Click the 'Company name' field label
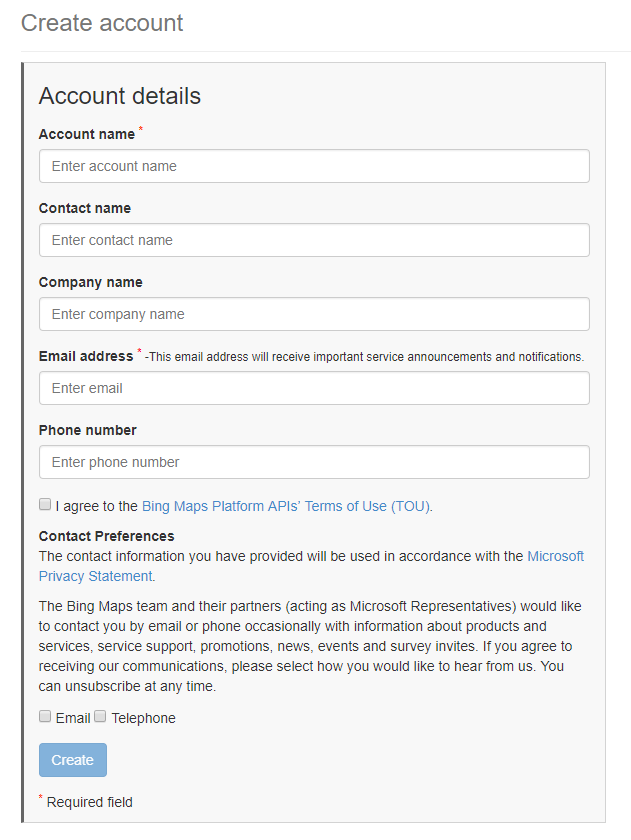The width and height of the screenshot is (631, 840). coord(91,282)
